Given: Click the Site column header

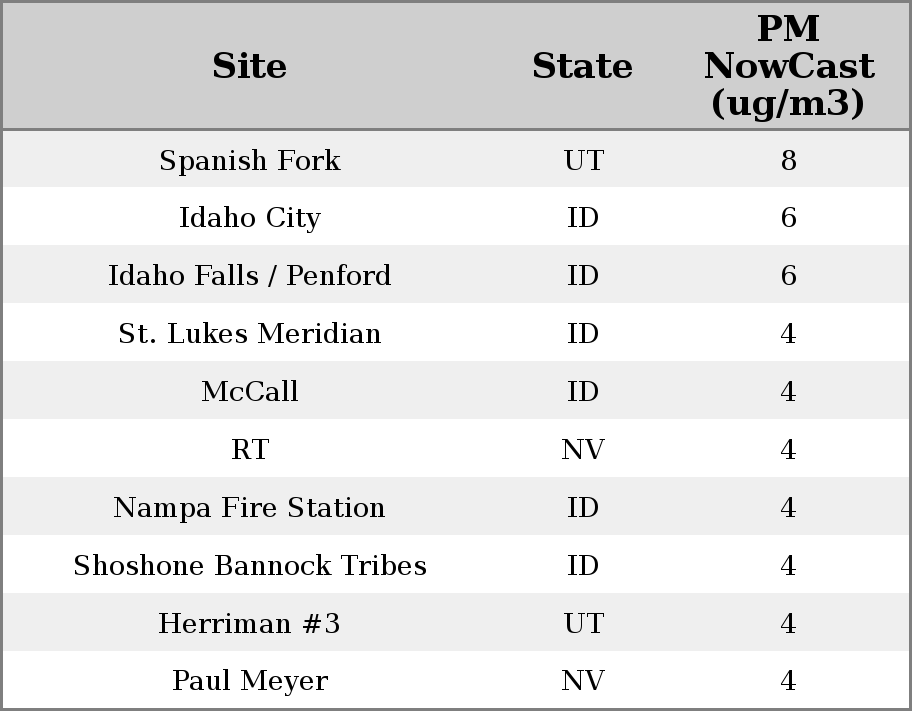Looking at the screenshot, I should (249, 67).
